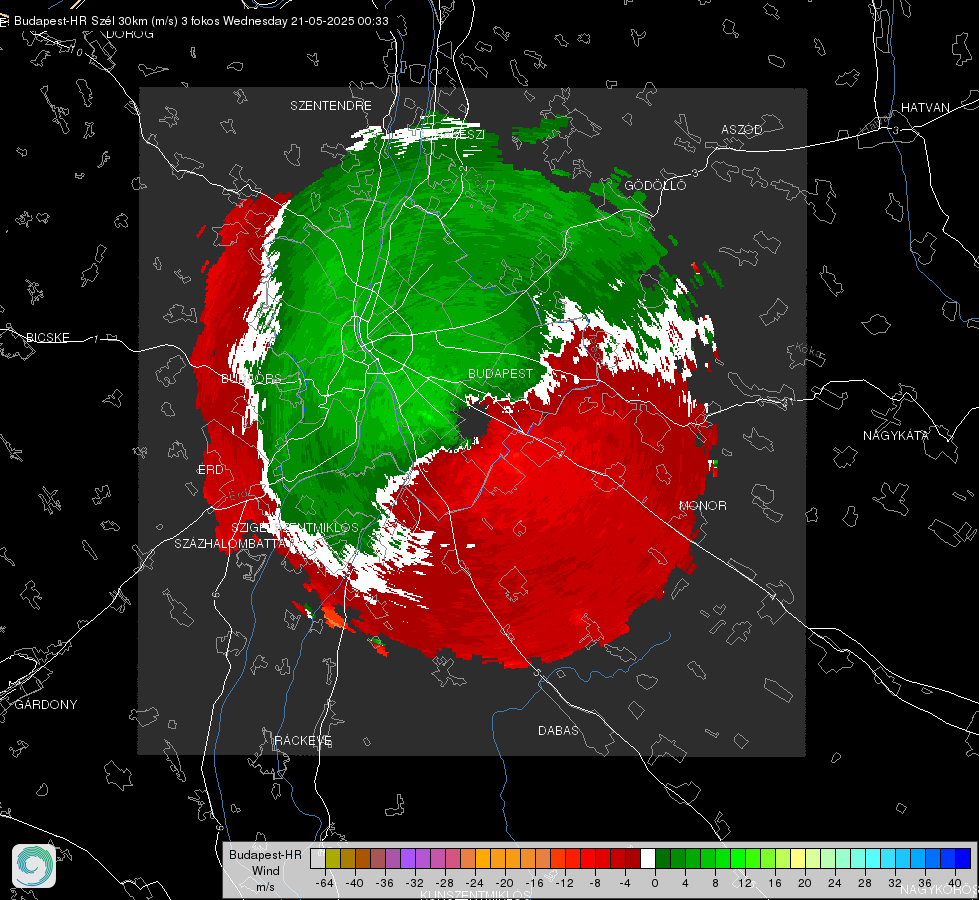Click the swirl weather service logo

pyautogui.click(x=34, y=866)
